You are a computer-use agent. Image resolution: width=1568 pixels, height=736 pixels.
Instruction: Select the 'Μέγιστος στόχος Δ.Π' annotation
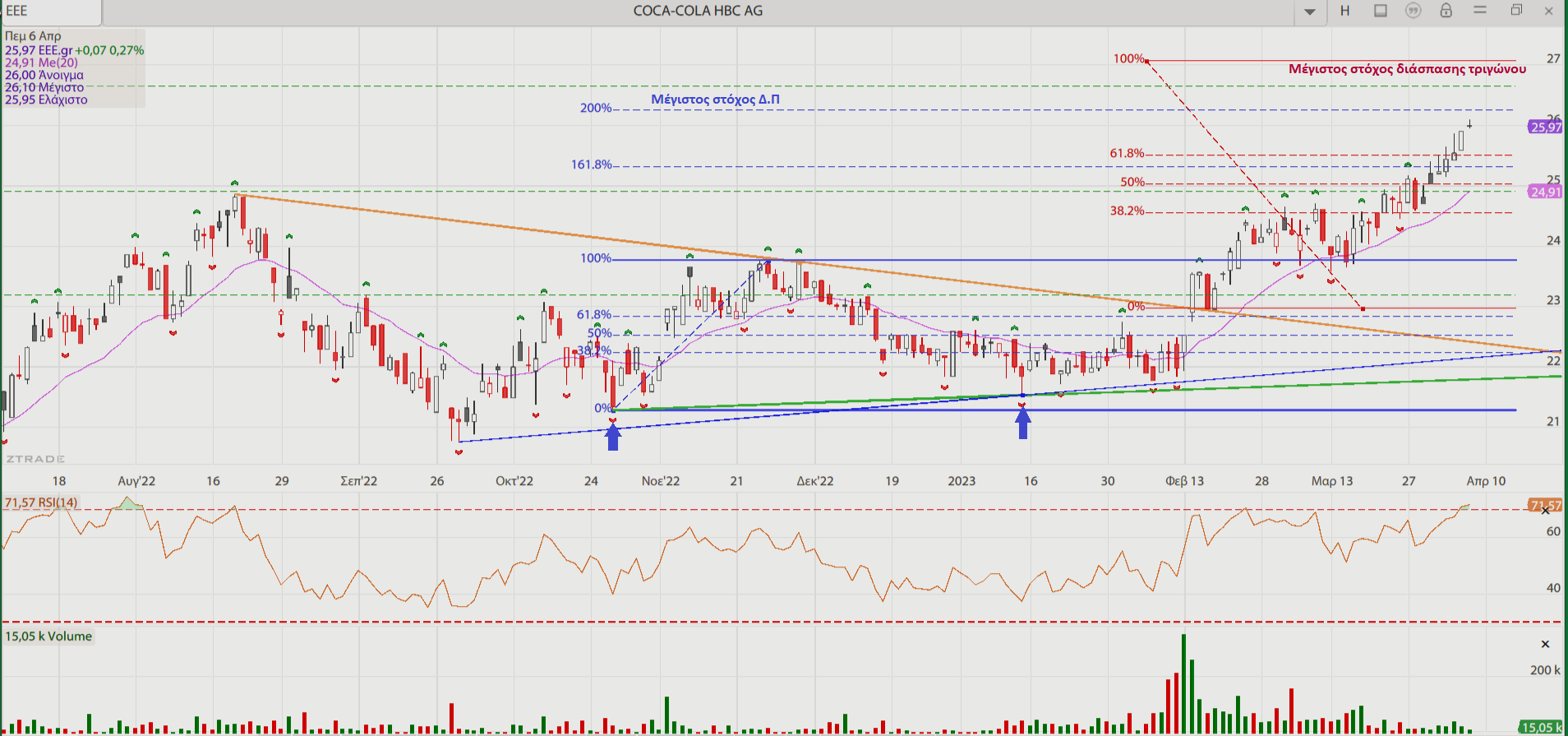tap(715, 100)
